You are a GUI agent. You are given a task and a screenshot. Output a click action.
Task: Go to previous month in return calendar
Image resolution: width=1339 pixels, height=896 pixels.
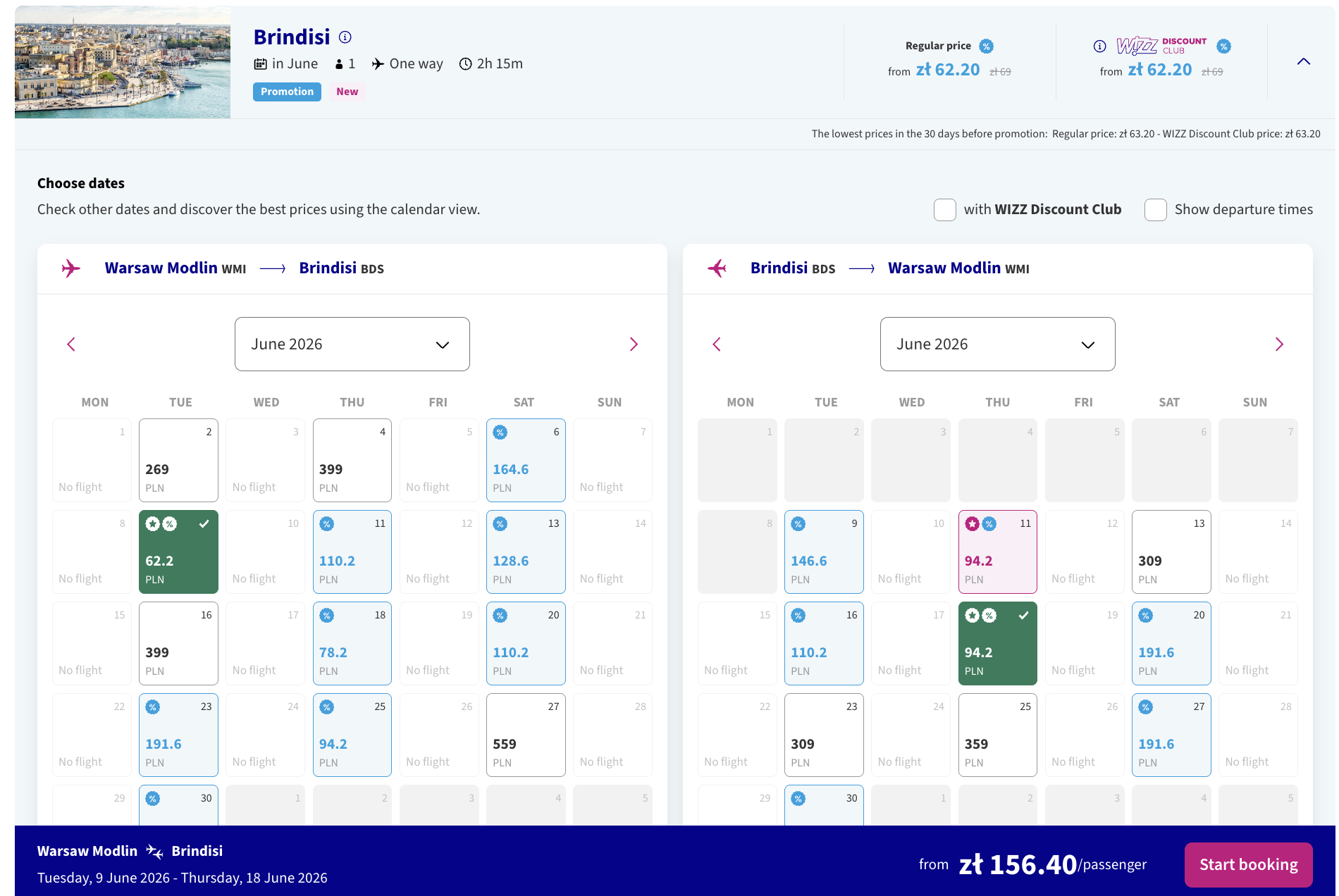tap(717, 344)
